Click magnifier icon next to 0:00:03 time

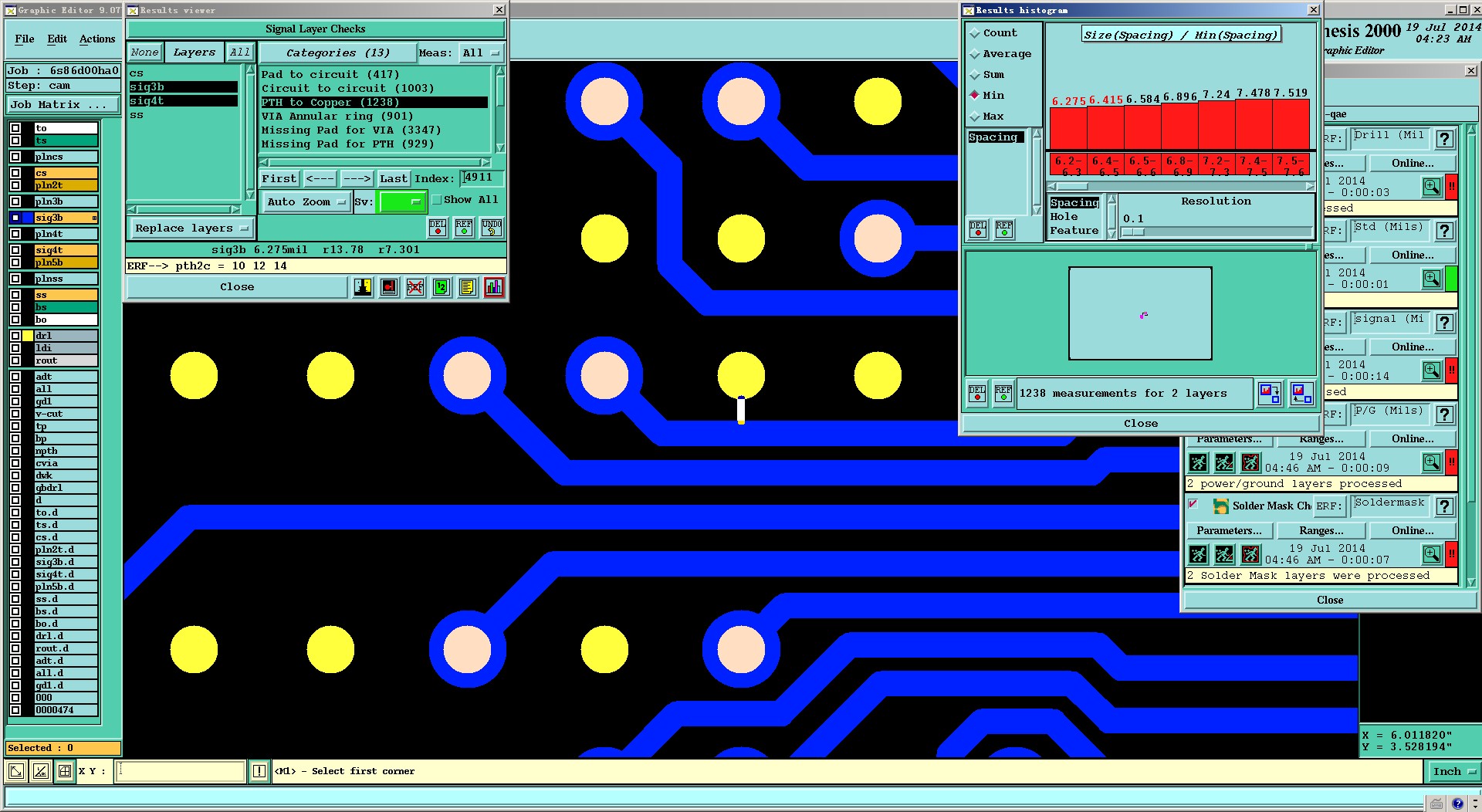[1432, 187]
